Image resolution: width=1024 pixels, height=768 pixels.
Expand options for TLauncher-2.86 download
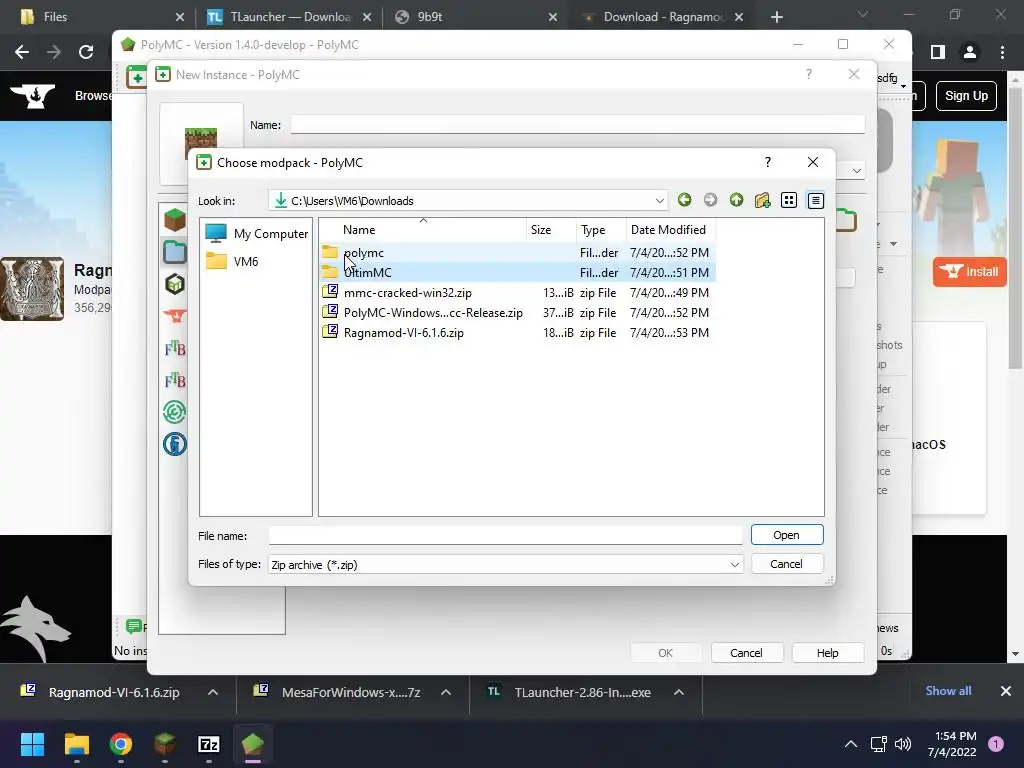pyautogui.click(x=679, y=692)
